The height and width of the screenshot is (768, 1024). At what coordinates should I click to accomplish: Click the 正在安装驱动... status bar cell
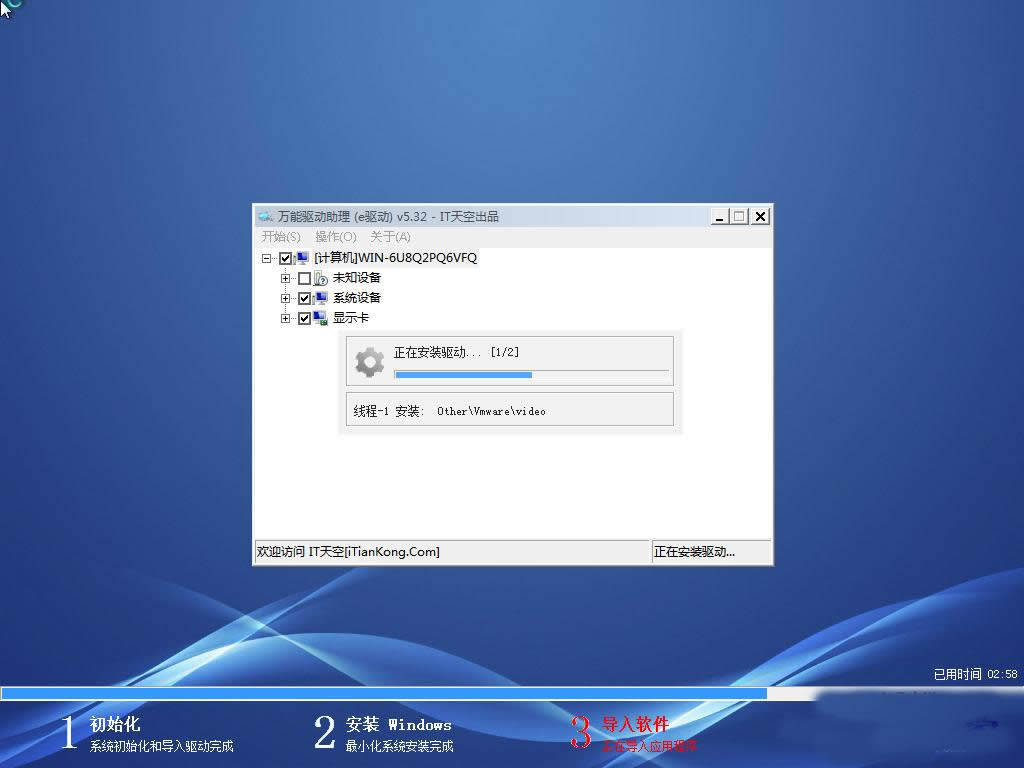pyautogui.click(x=711, y=552)
